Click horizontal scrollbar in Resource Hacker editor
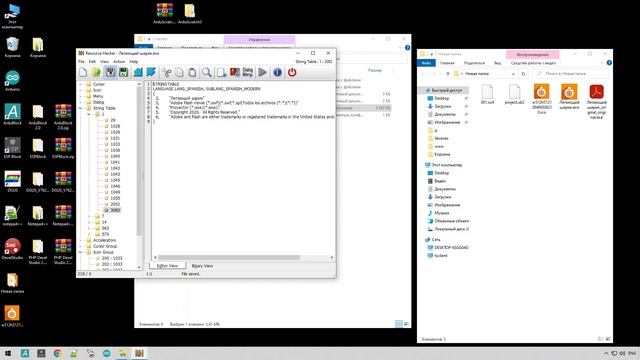640x360 pixels. coord(229,258)
